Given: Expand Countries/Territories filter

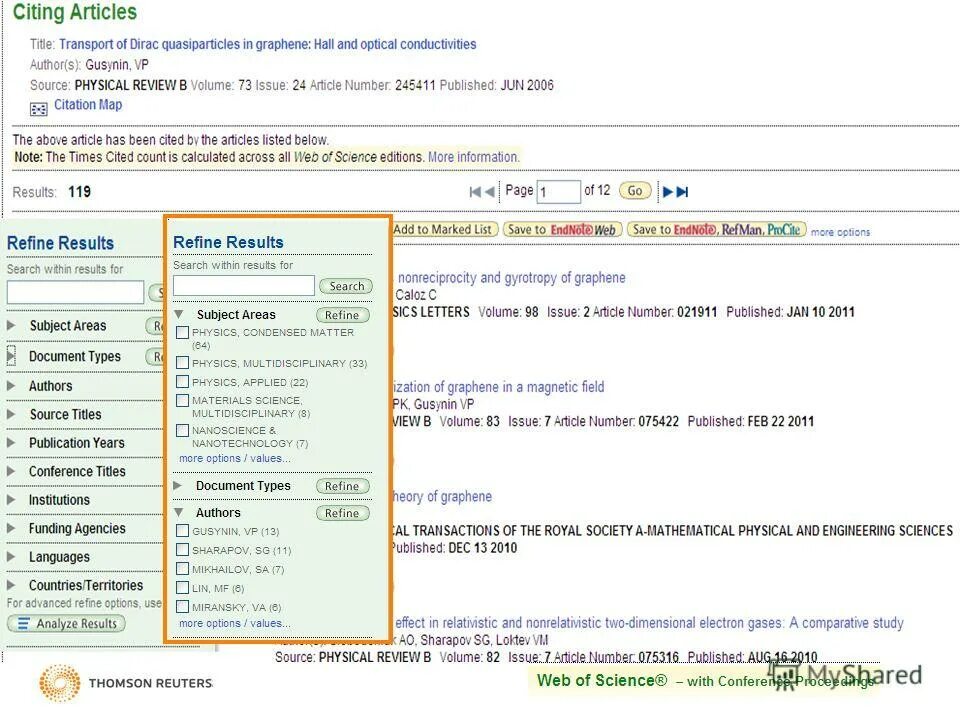Looking at the screenshot, I should [11, 585].
